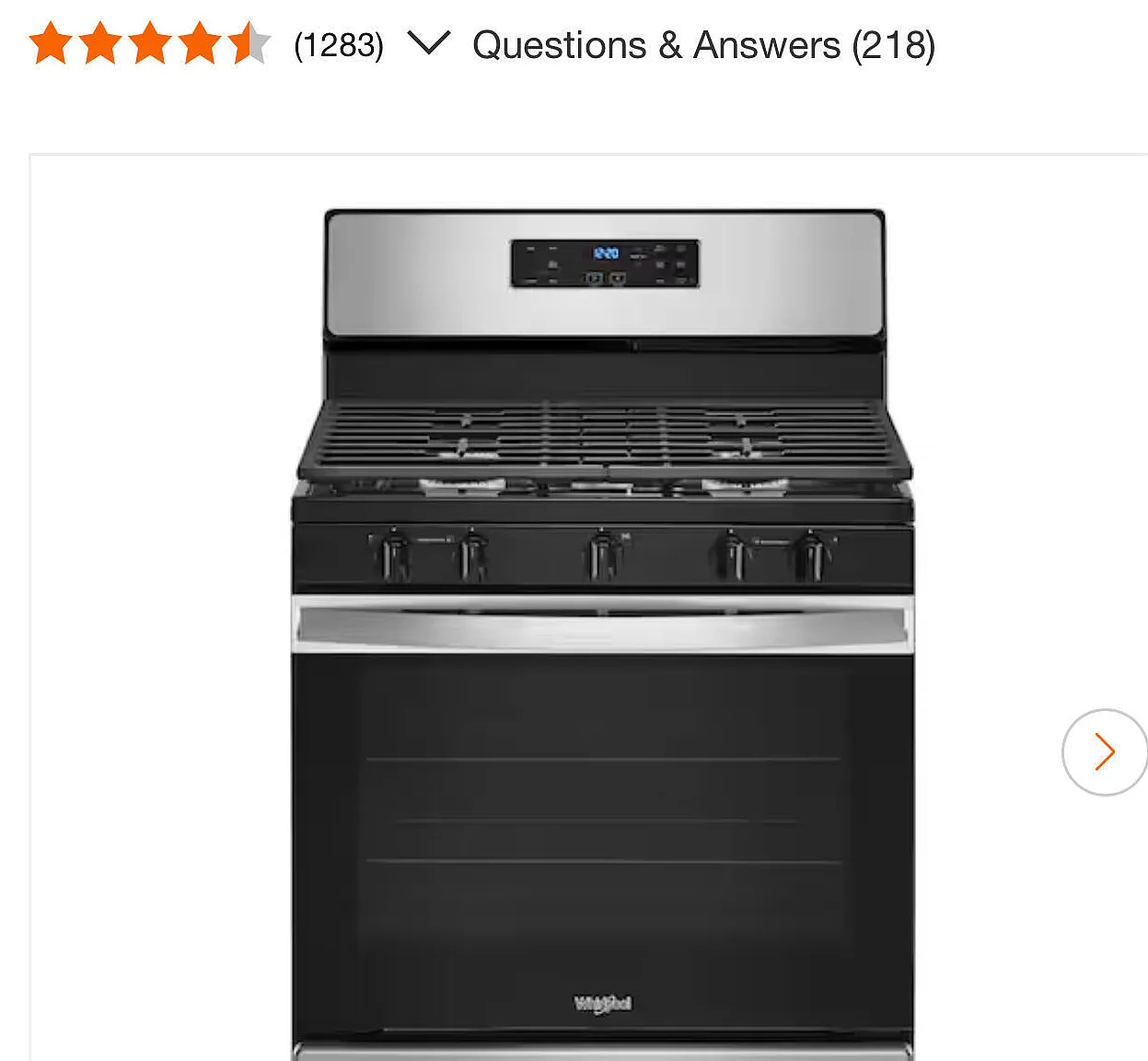
Task: Click the rightmost burner knob
Action: [811, 555]
